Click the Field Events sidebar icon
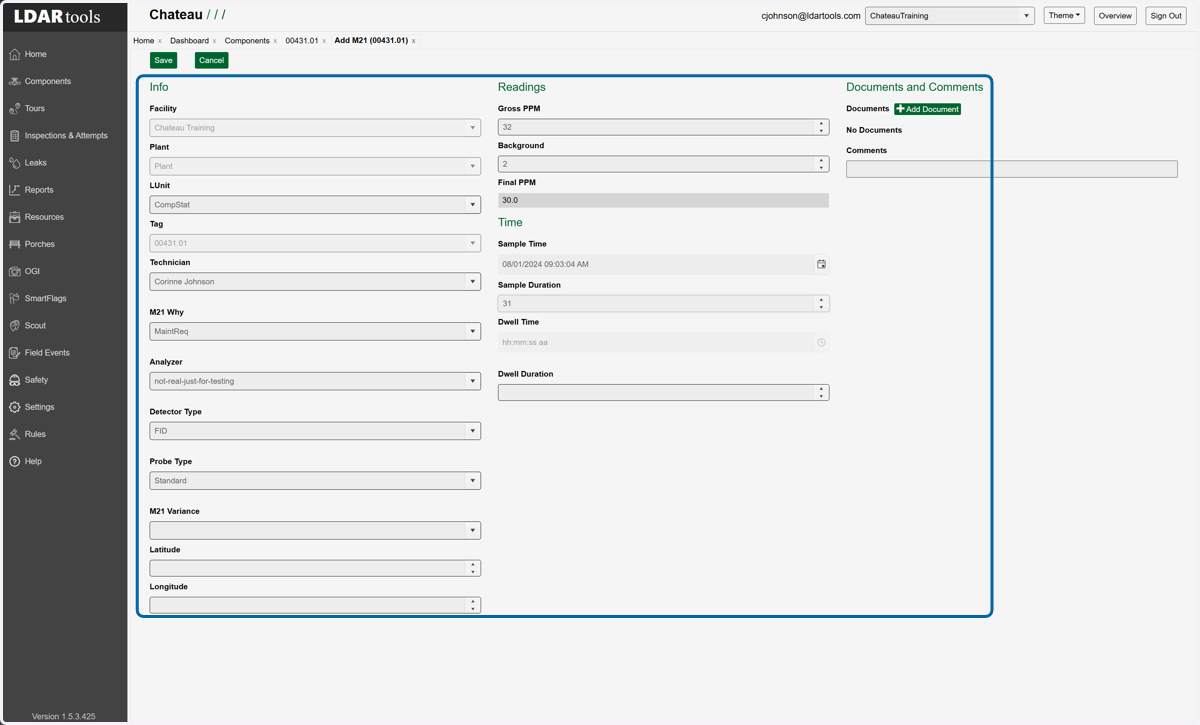Viewport: 1200px width, 725px height. tap(14, 352)
